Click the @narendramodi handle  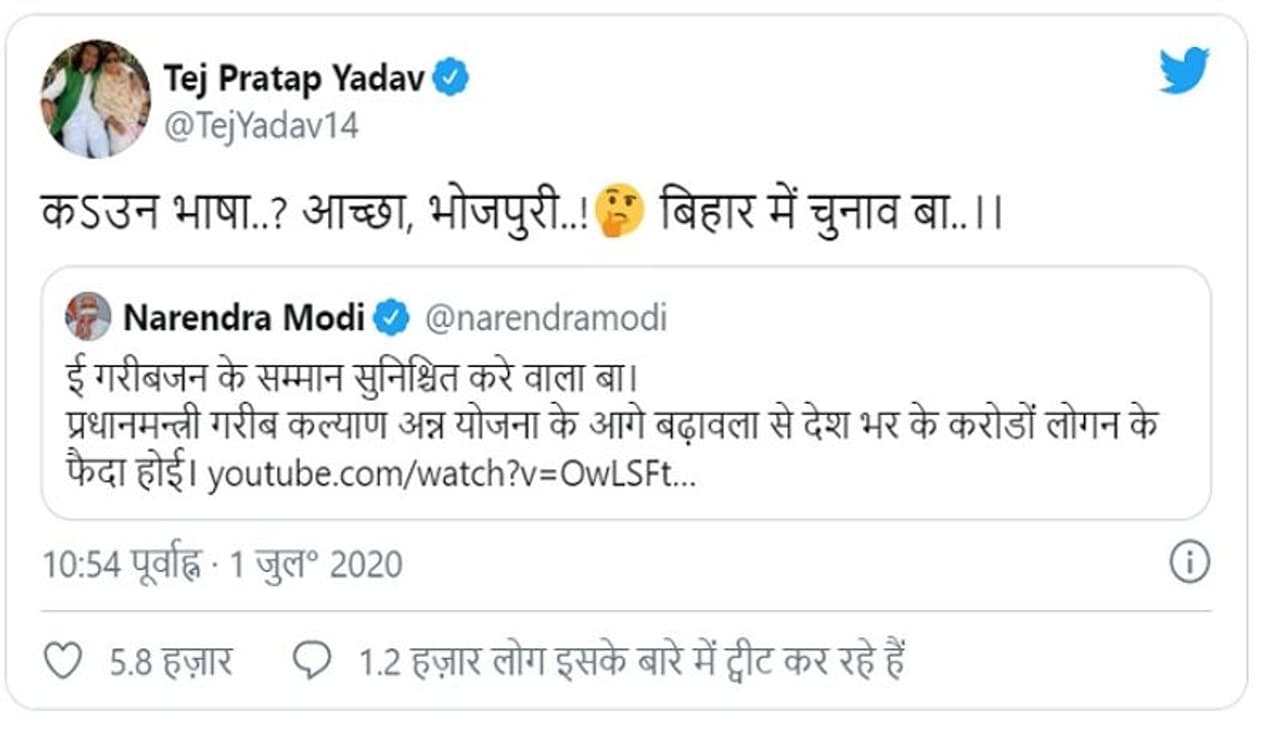546,318
